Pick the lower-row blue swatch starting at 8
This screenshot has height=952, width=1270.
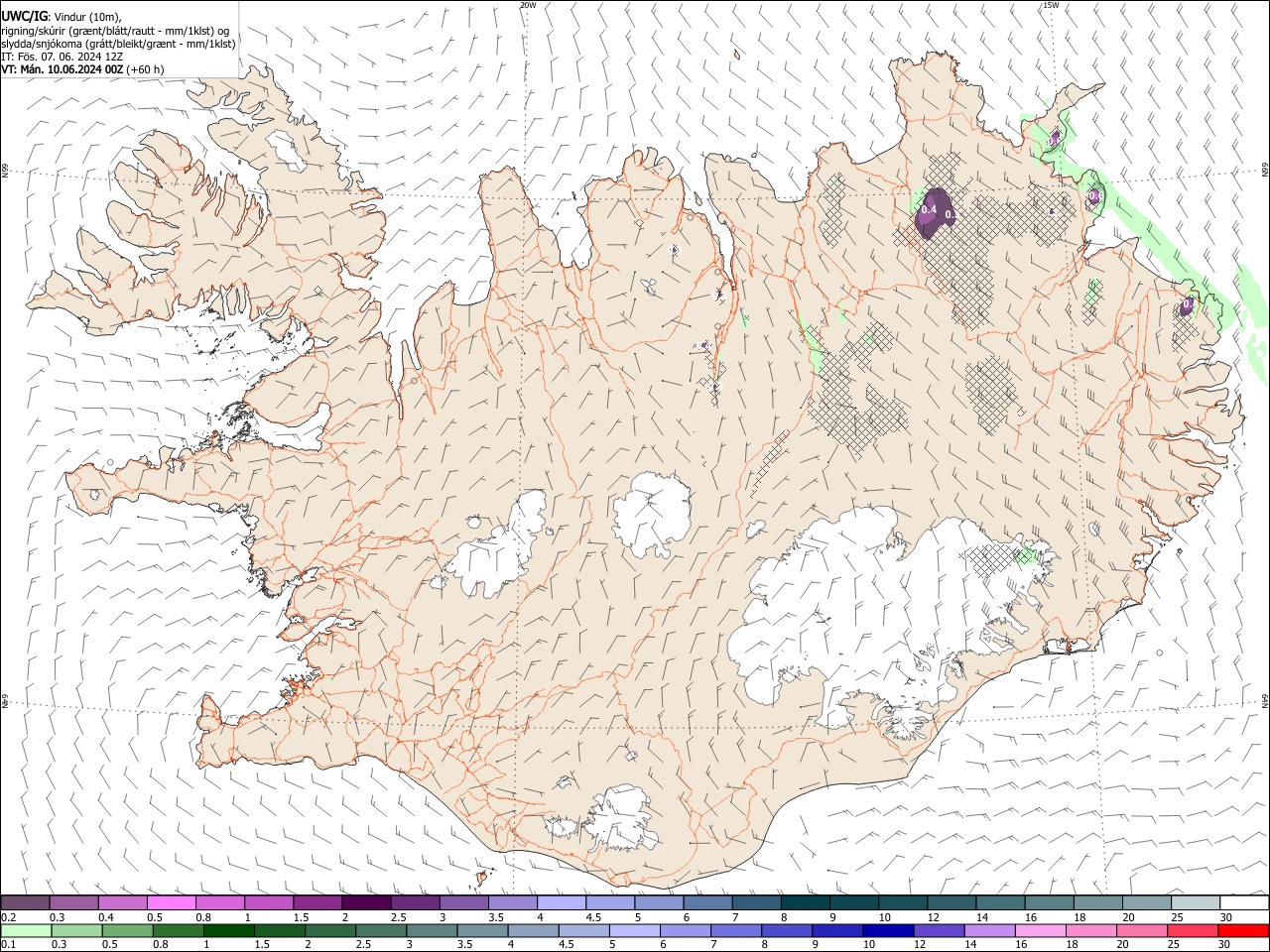(x=787, y=930)
